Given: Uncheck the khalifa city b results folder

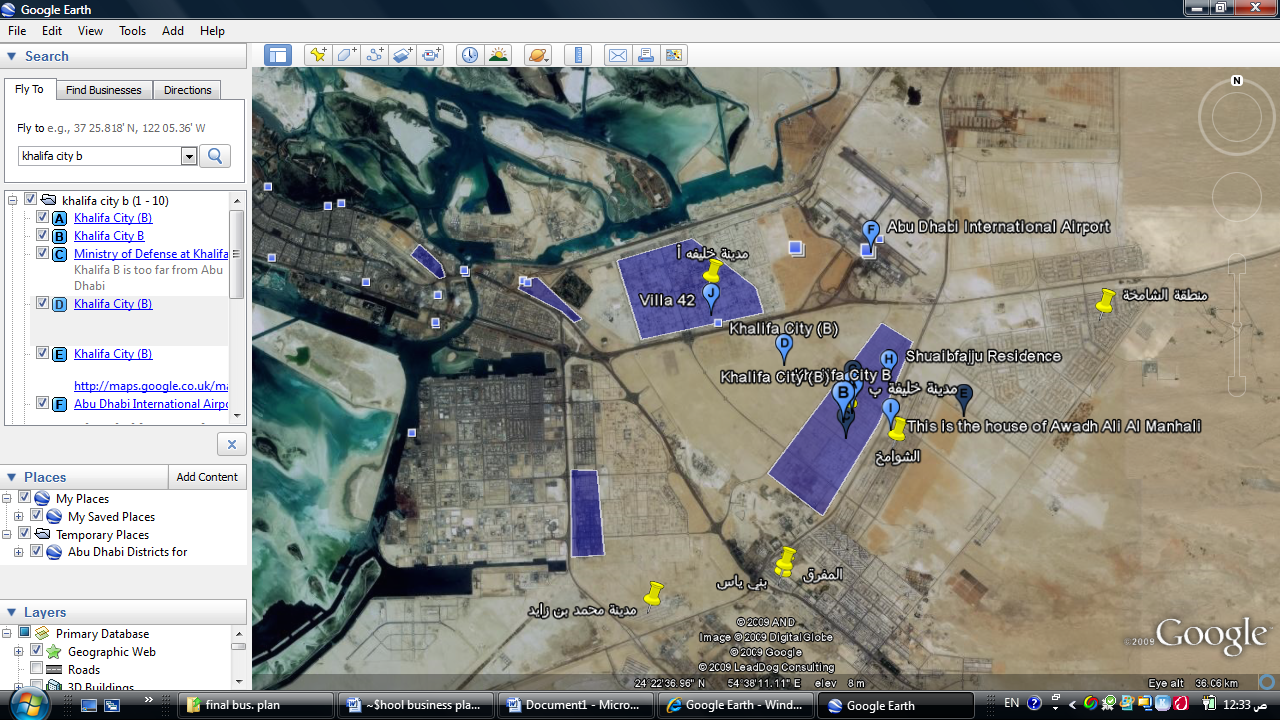Looking at the screenshot, I should click(31, 200).
